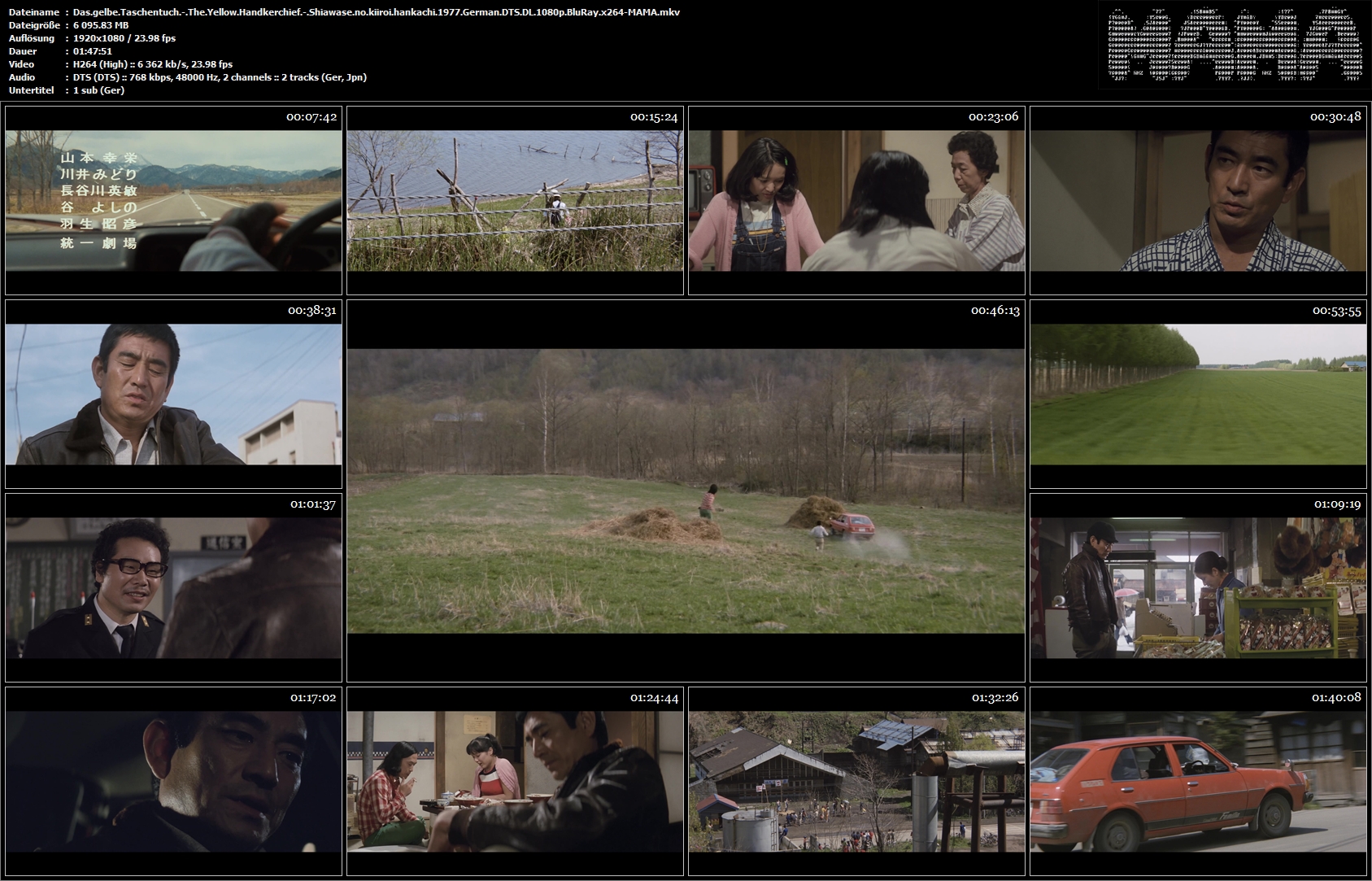Select the 00:53:55 timestamp
1372x881 pixels.
point(1337,311)
